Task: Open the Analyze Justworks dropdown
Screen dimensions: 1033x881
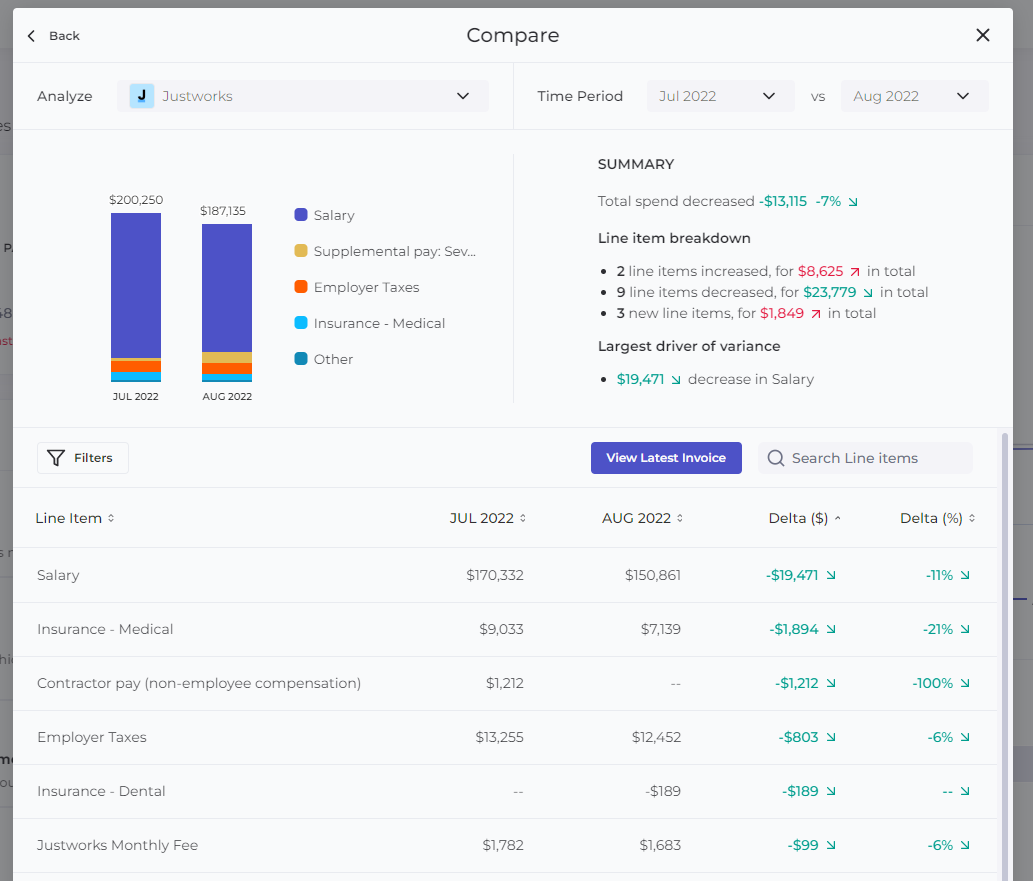Action: [x=303, y=96]
